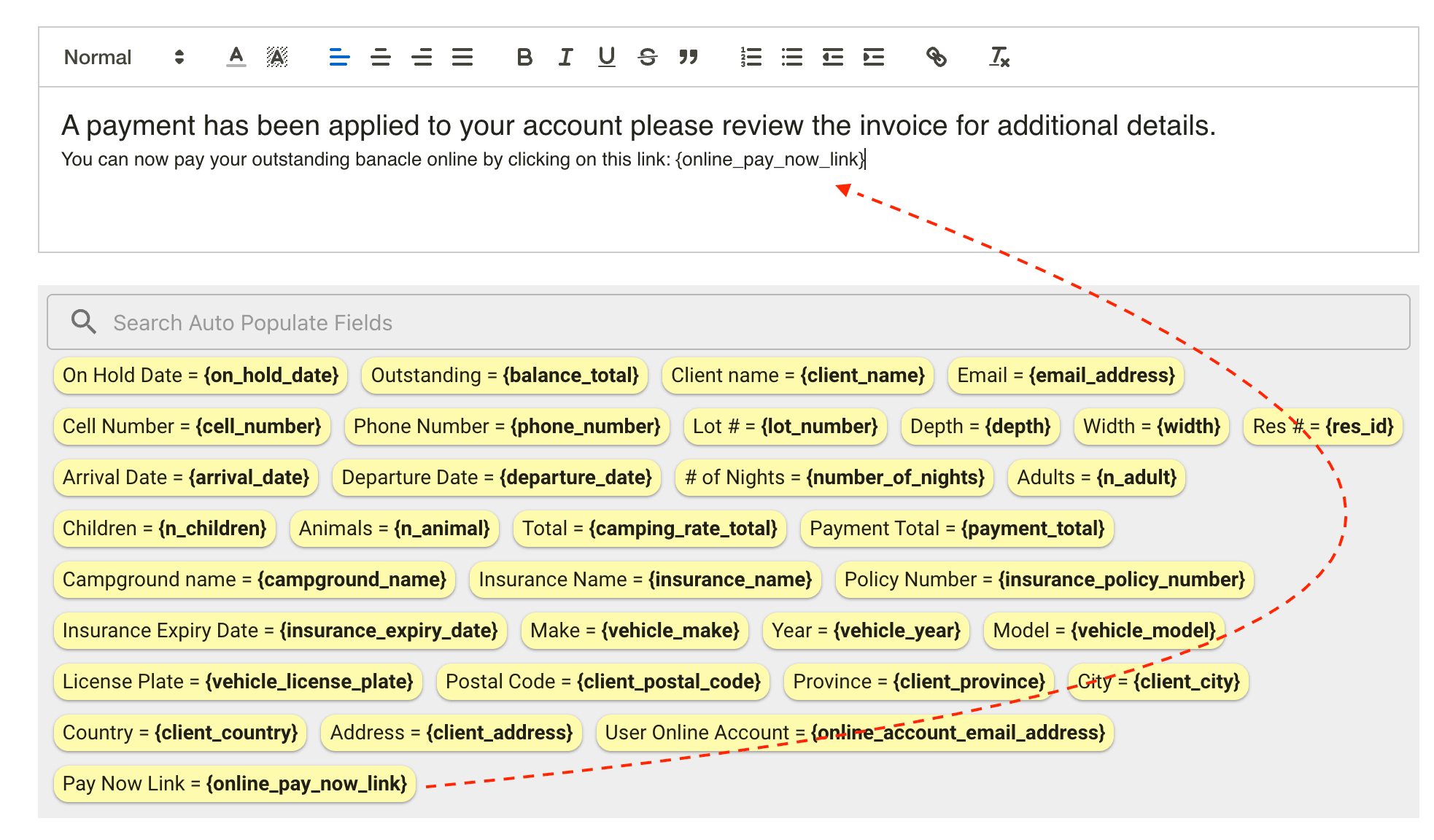Image resolution: width=1434 pixels, height=840 pixels.
Task: Insert the # of Nights field
Action: click(834, 478)
